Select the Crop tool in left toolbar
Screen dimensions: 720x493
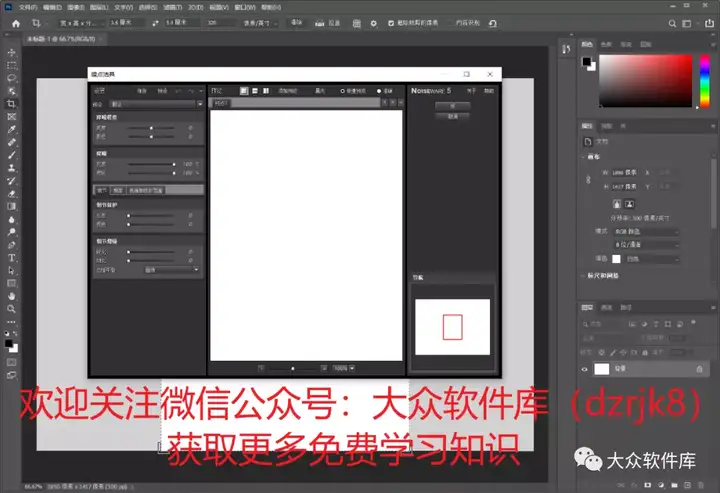pos(11,104)
